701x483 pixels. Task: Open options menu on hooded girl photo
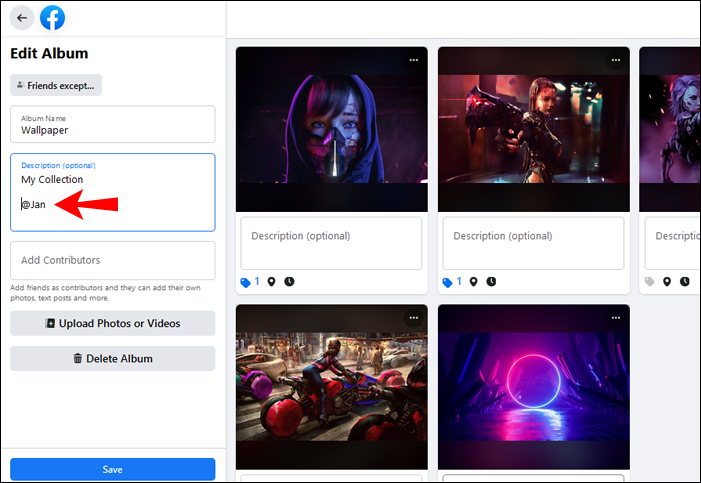click(x=414, y=60)
